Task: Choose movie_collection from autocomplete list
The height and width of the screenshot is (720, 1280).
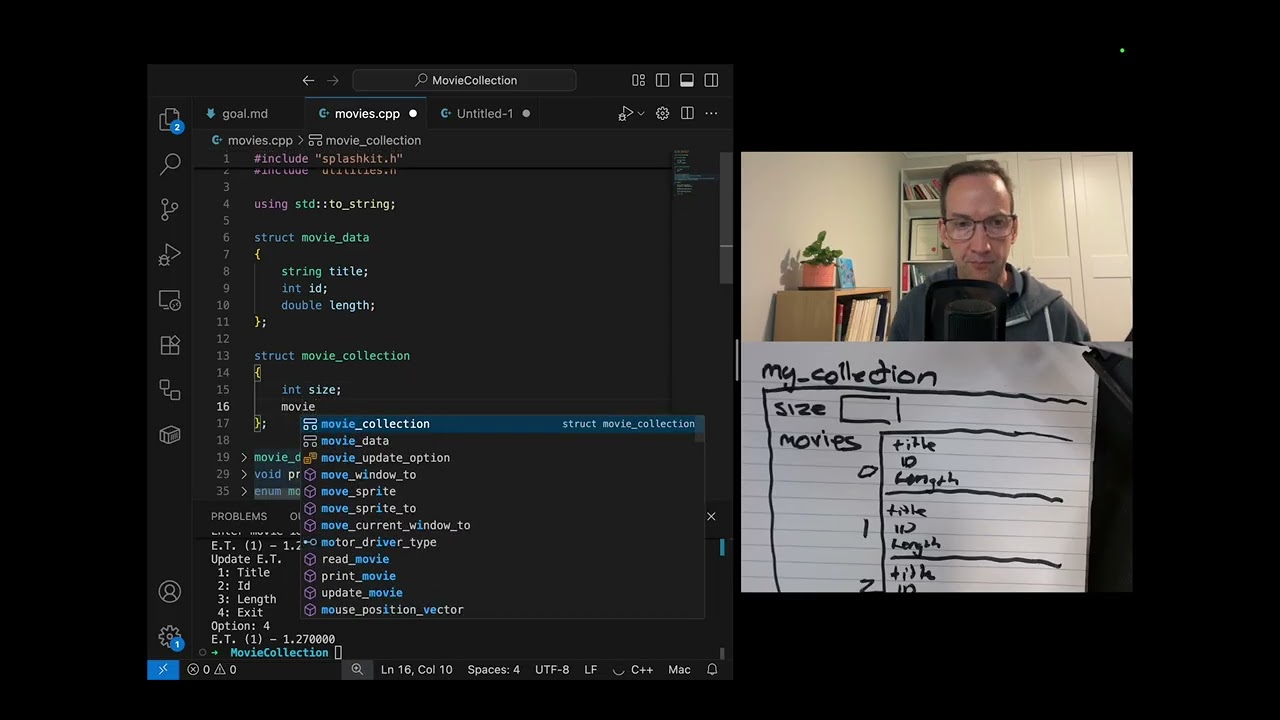Action: point(503,424)
